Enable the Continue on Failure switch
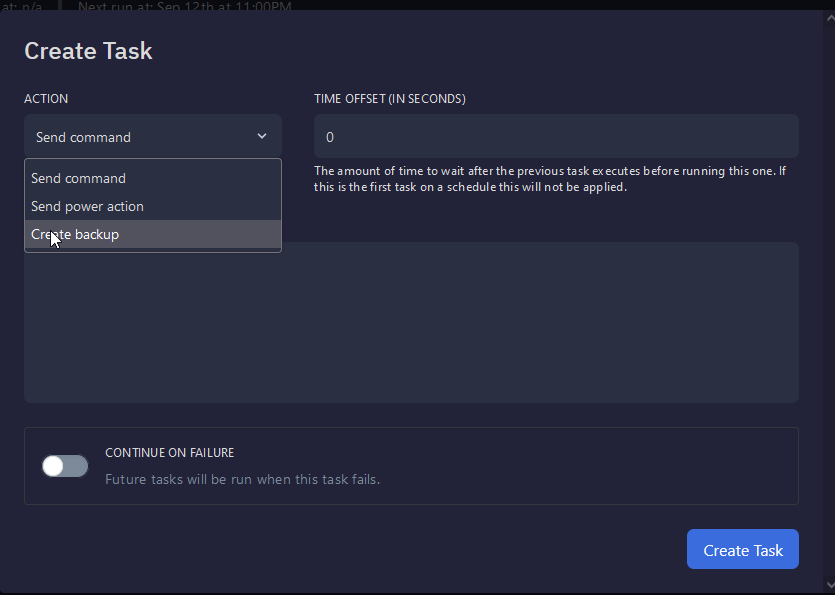 [65, 466]
